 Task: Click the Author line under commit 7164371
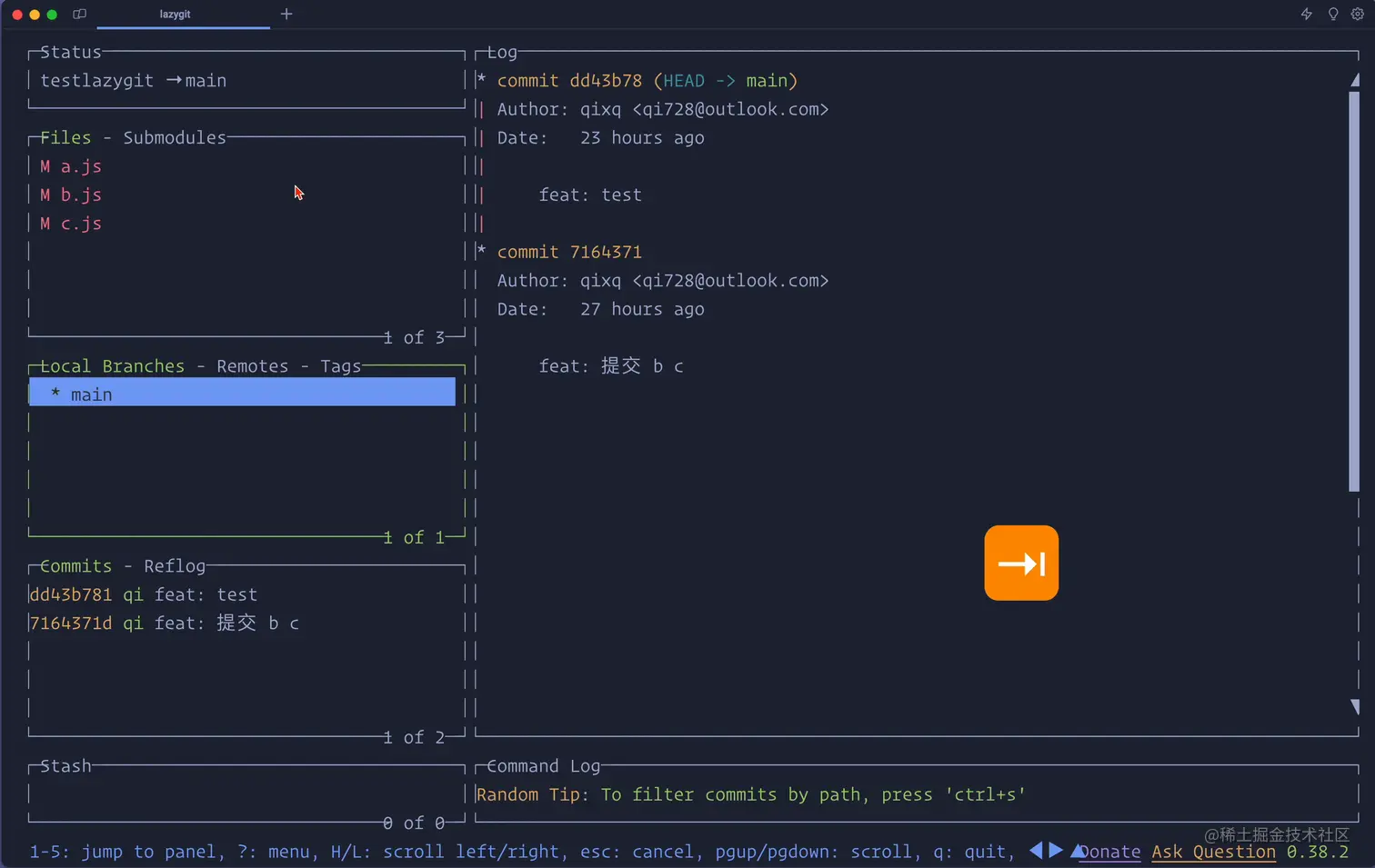tap(663, 281)
